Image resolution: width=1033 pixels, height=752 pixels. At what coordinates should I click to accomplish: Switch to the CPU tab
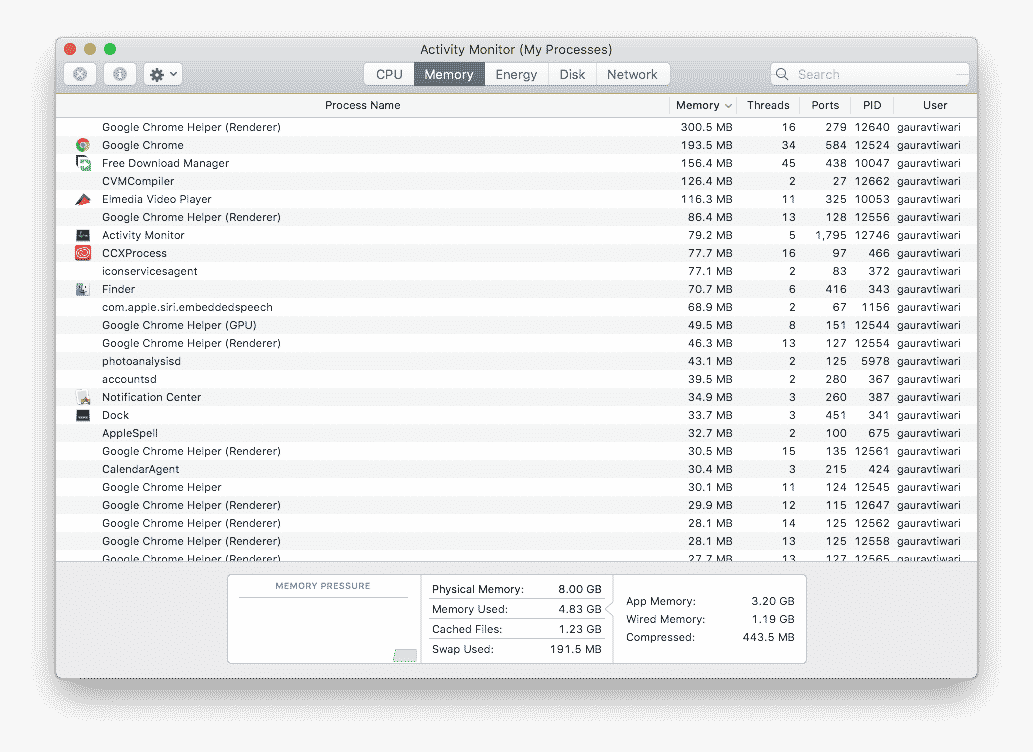click(389, 74)
